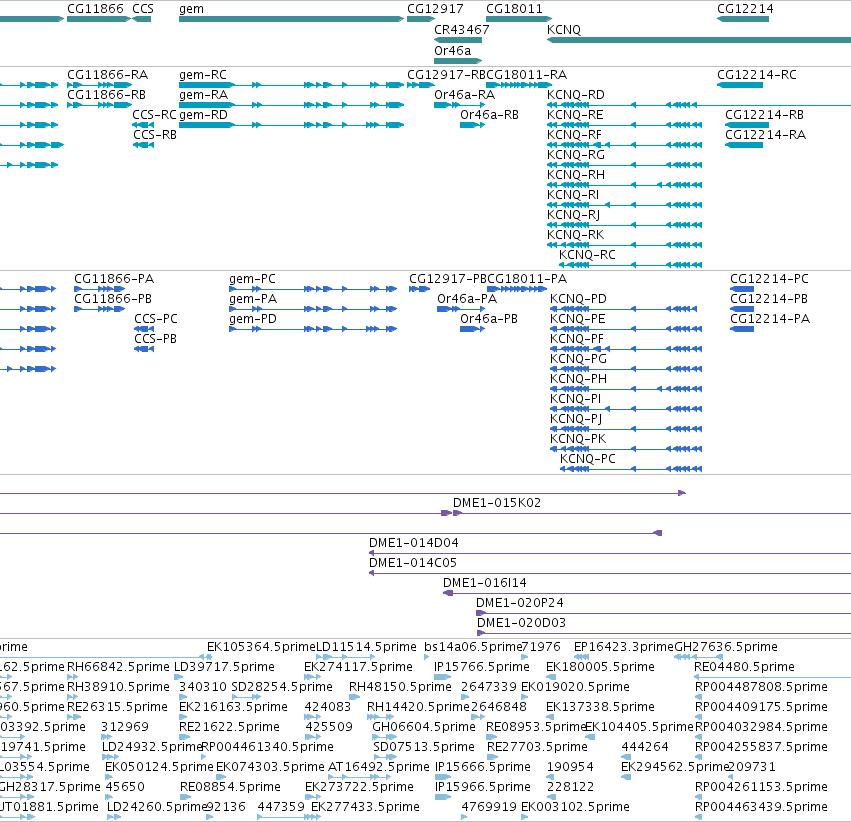
Task: Open the "KCNQ-RC" transcript label
Action: [x=587, y=254]
